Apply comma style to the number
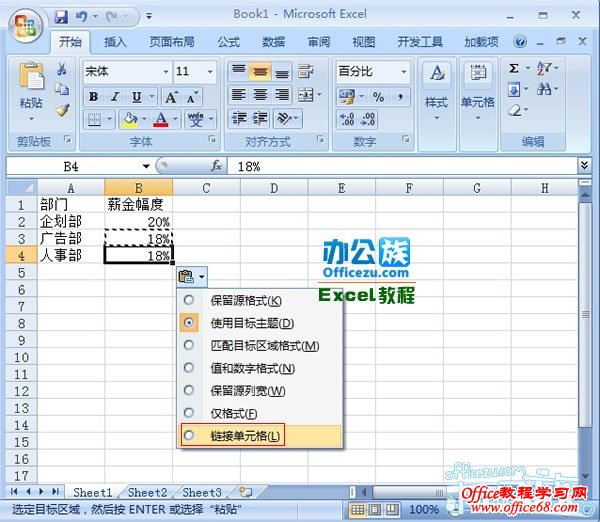The height and width of the screenshot is (522, 600). pos(400,97)
